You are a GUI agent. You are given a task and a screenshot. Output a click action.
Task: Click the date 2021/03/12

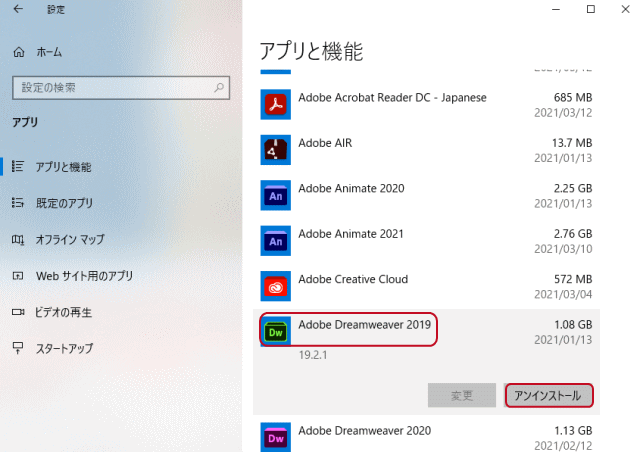(563, 113)
